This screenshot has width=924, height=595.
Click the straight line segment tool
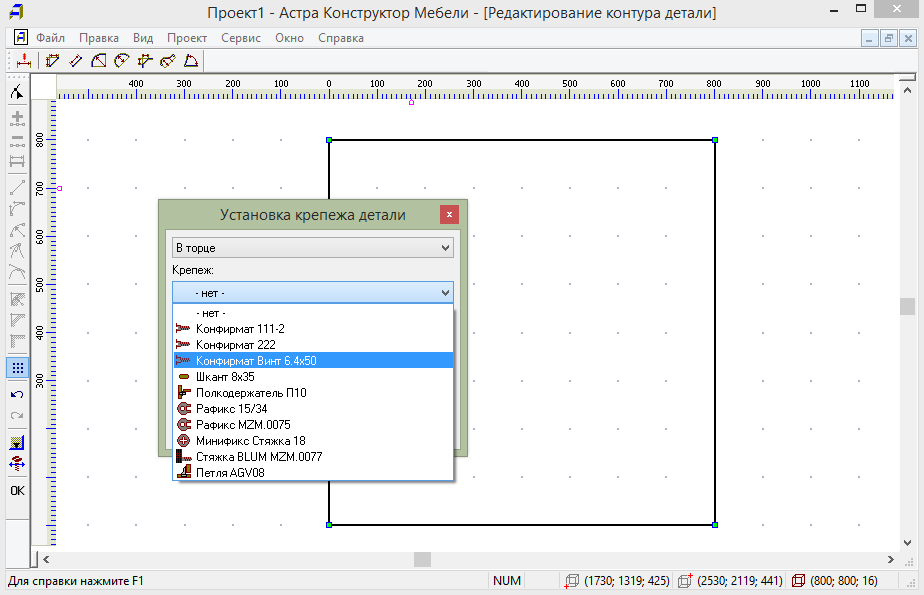17,187
